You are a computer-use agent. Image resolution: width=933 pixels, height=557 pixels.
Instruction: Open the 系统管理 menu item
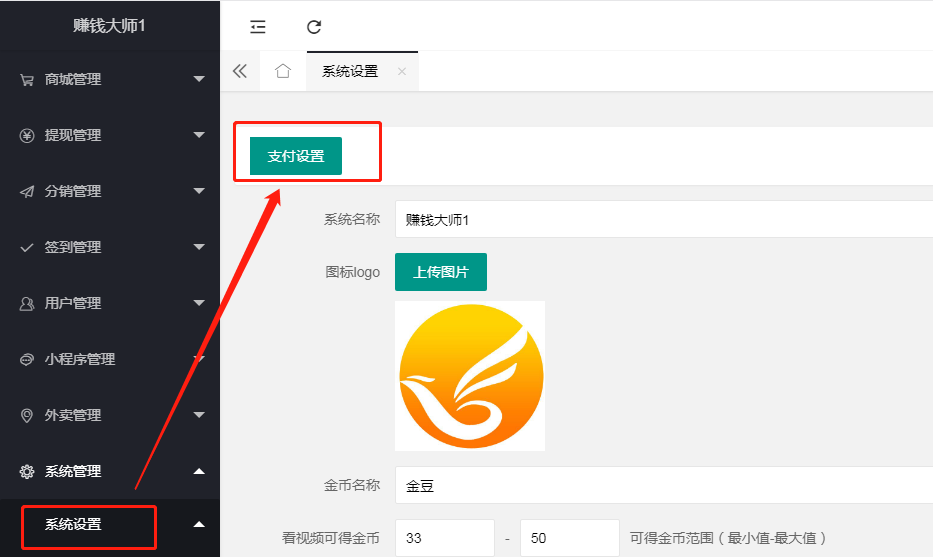[x=110, y=471]
